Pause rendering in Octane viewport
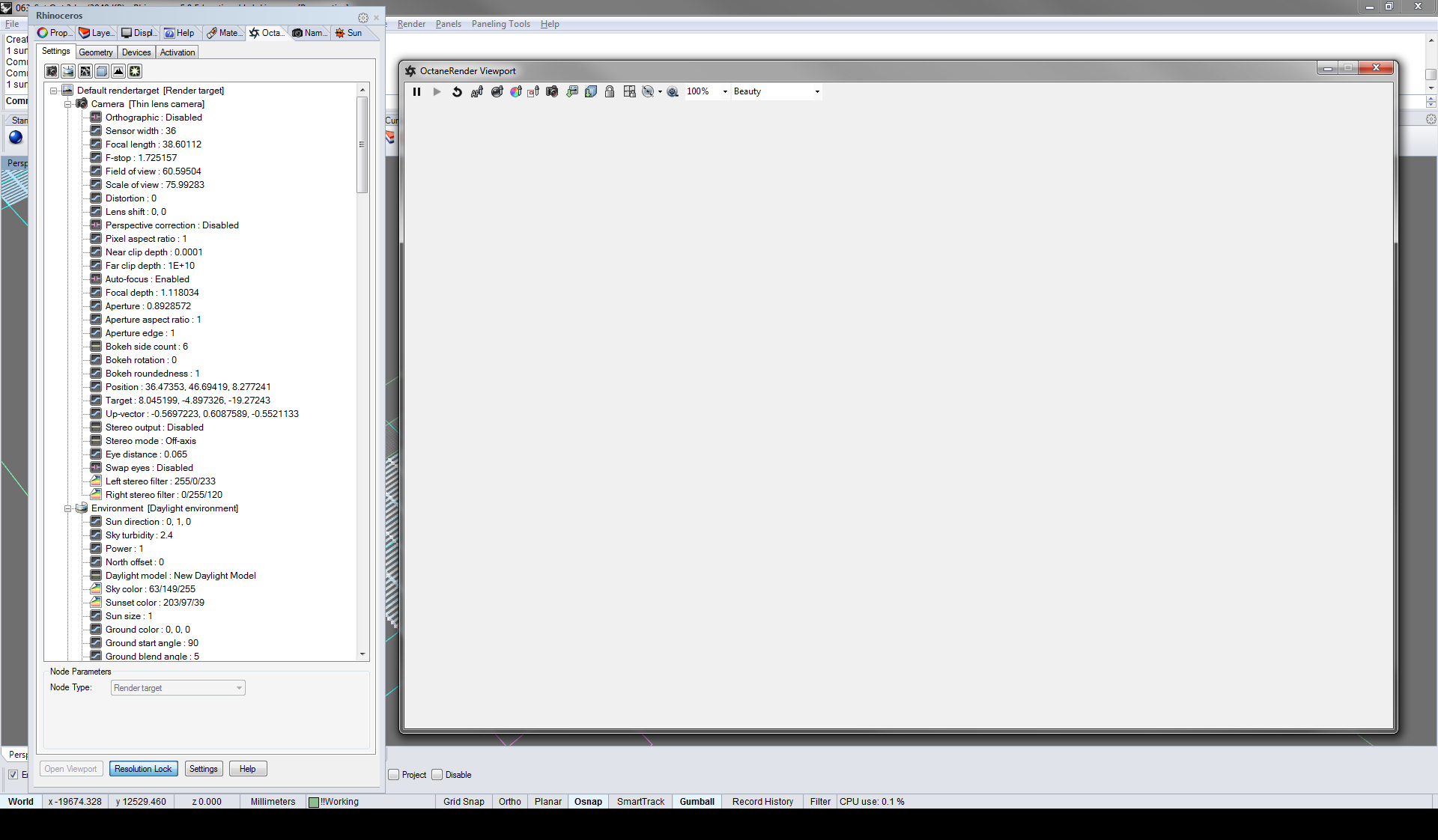This screenshot has height=840, width=1438. [x=416, y=92]
